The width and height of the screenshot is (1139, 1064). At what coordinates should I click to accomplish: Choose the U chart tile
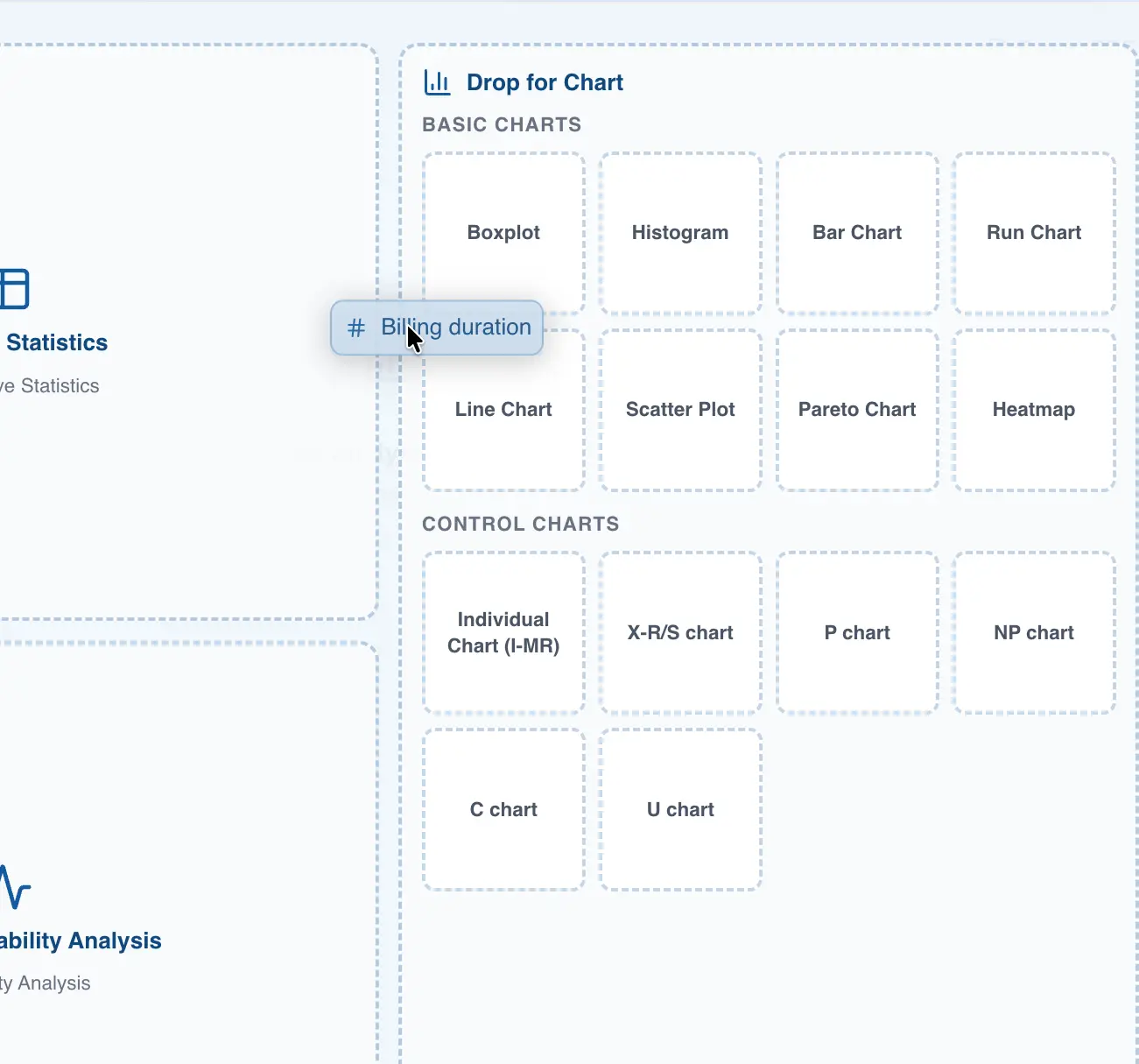pos(680,809)
